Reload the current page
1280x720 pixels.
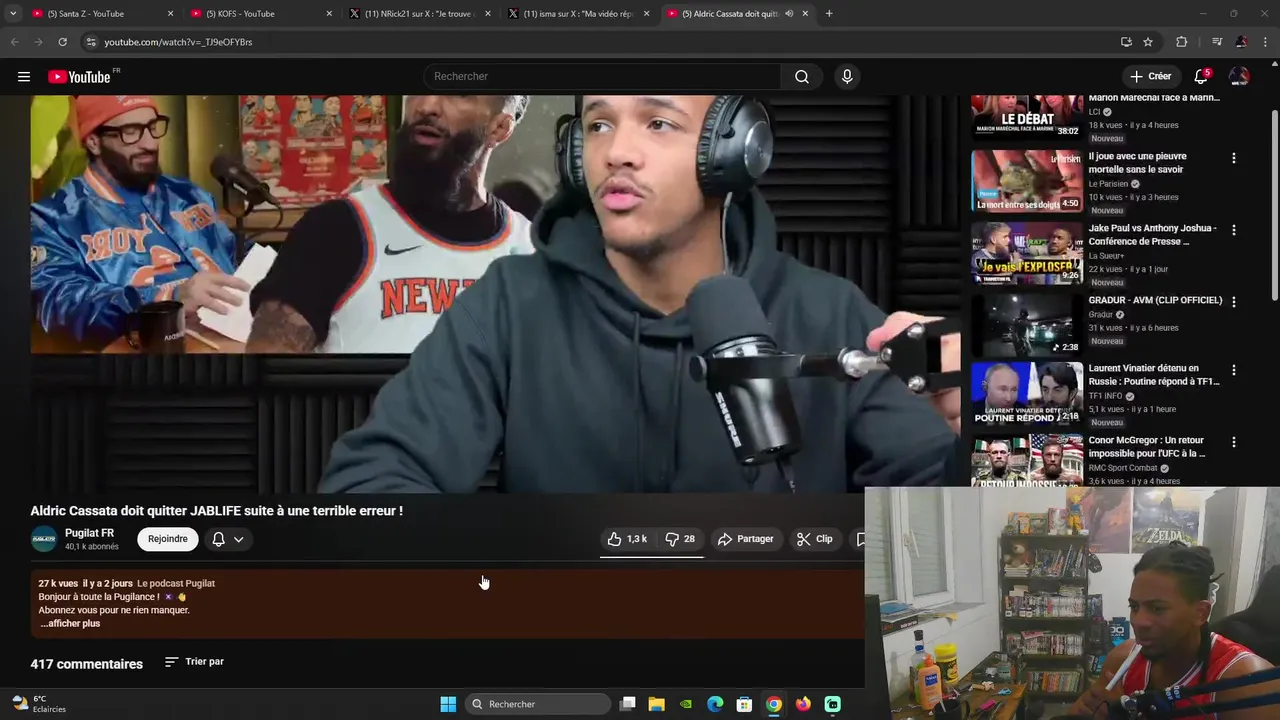[62, 42]
